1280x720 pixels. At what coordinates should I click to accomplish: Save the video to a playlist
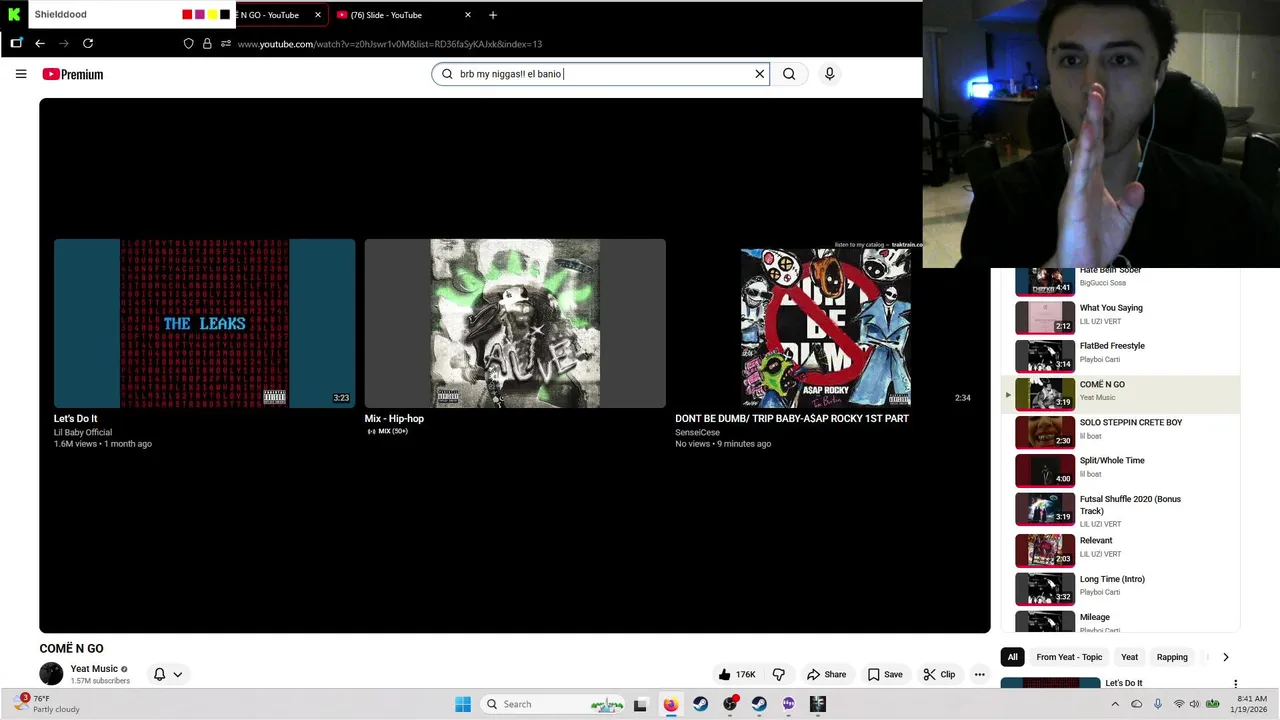885,674
